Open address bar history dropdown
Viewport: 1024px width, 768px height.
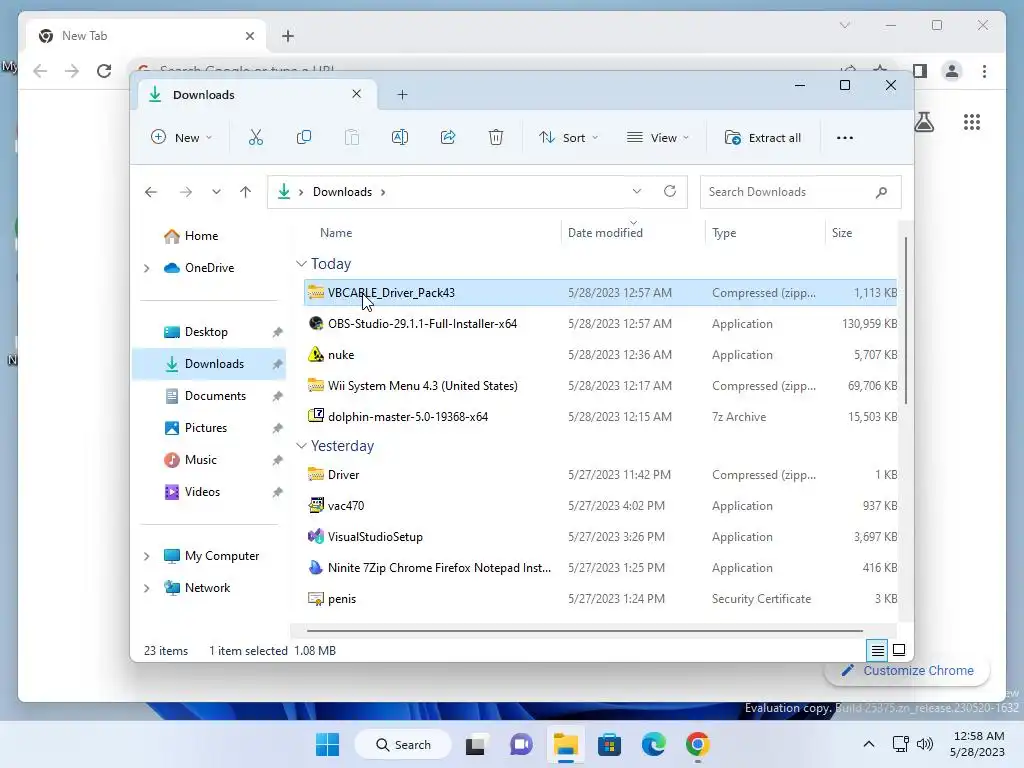tap(637, 191)
